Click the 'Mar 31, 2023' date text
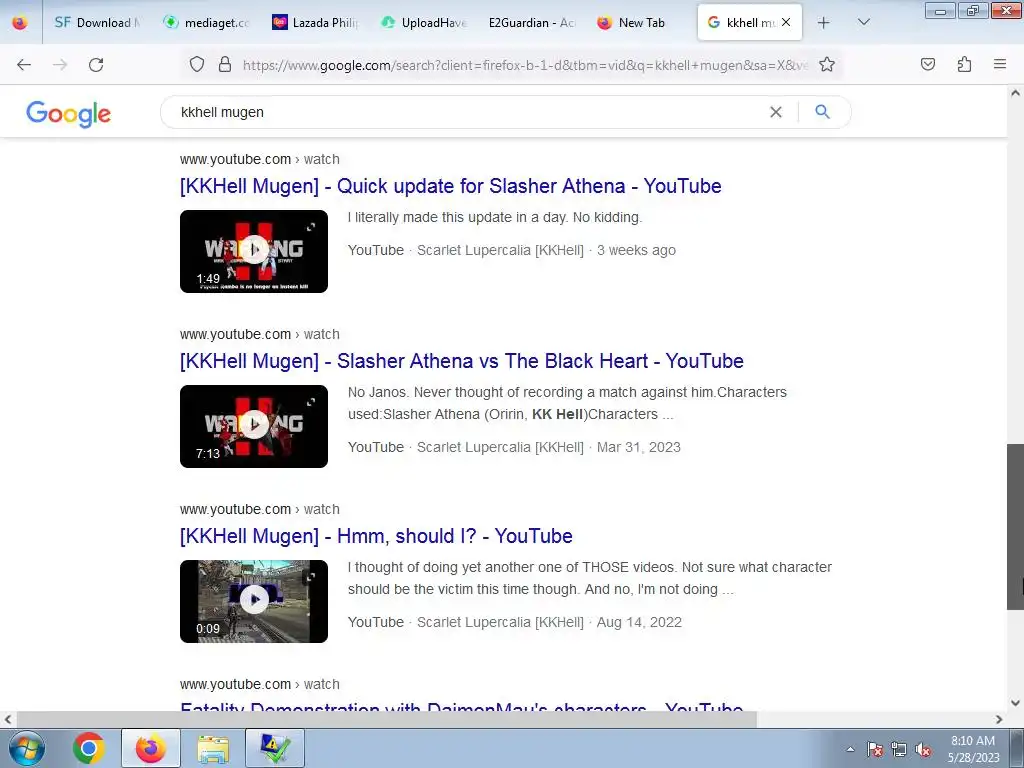Screen dimensions: 1024x768 639,447
